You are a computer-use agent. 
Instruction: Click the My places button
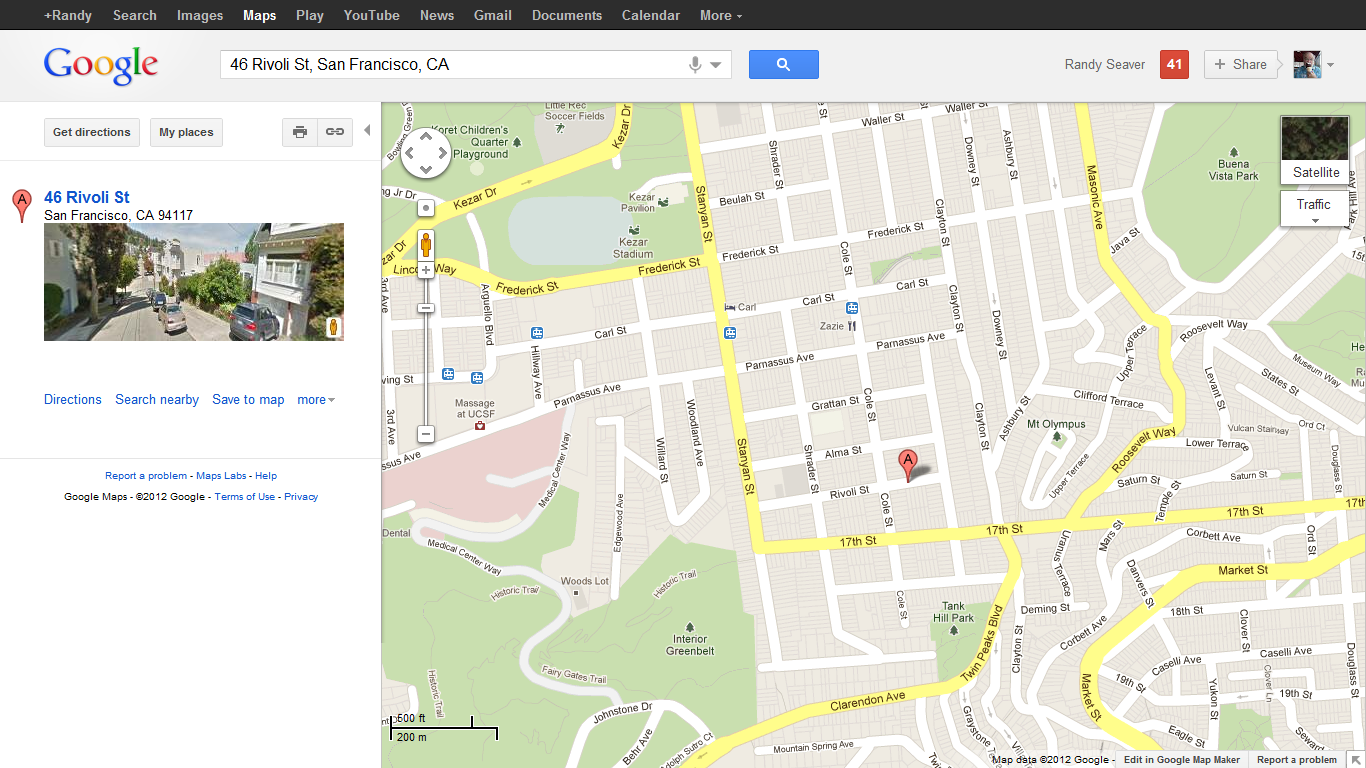(186, 132)
